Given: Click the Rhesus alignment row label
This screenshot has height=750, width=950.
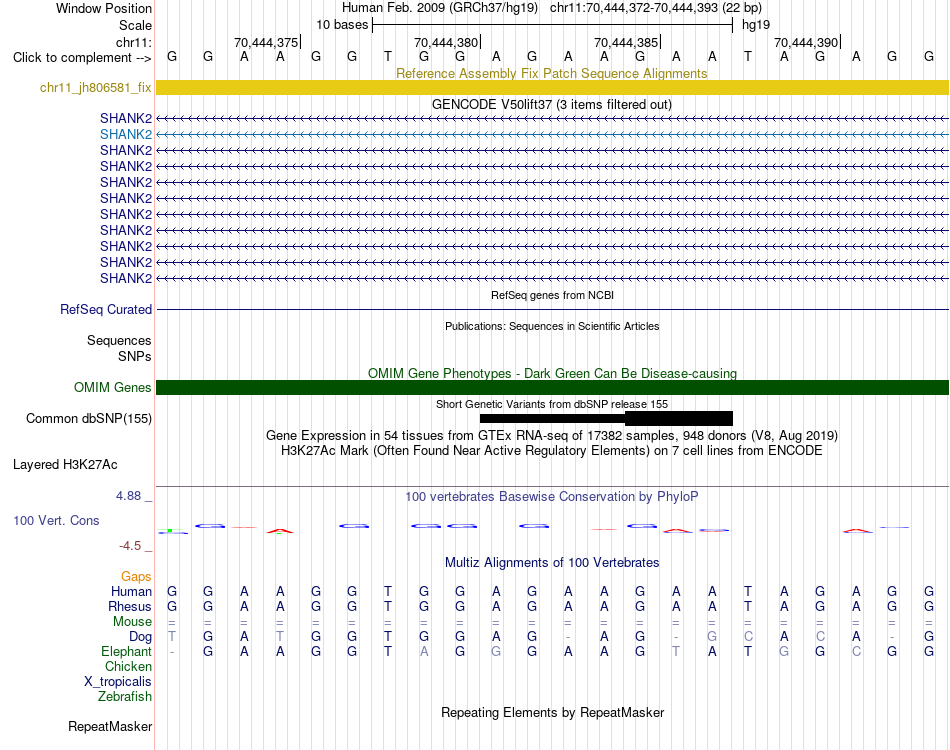Looking at the screenshot, I should pos(130,606).
